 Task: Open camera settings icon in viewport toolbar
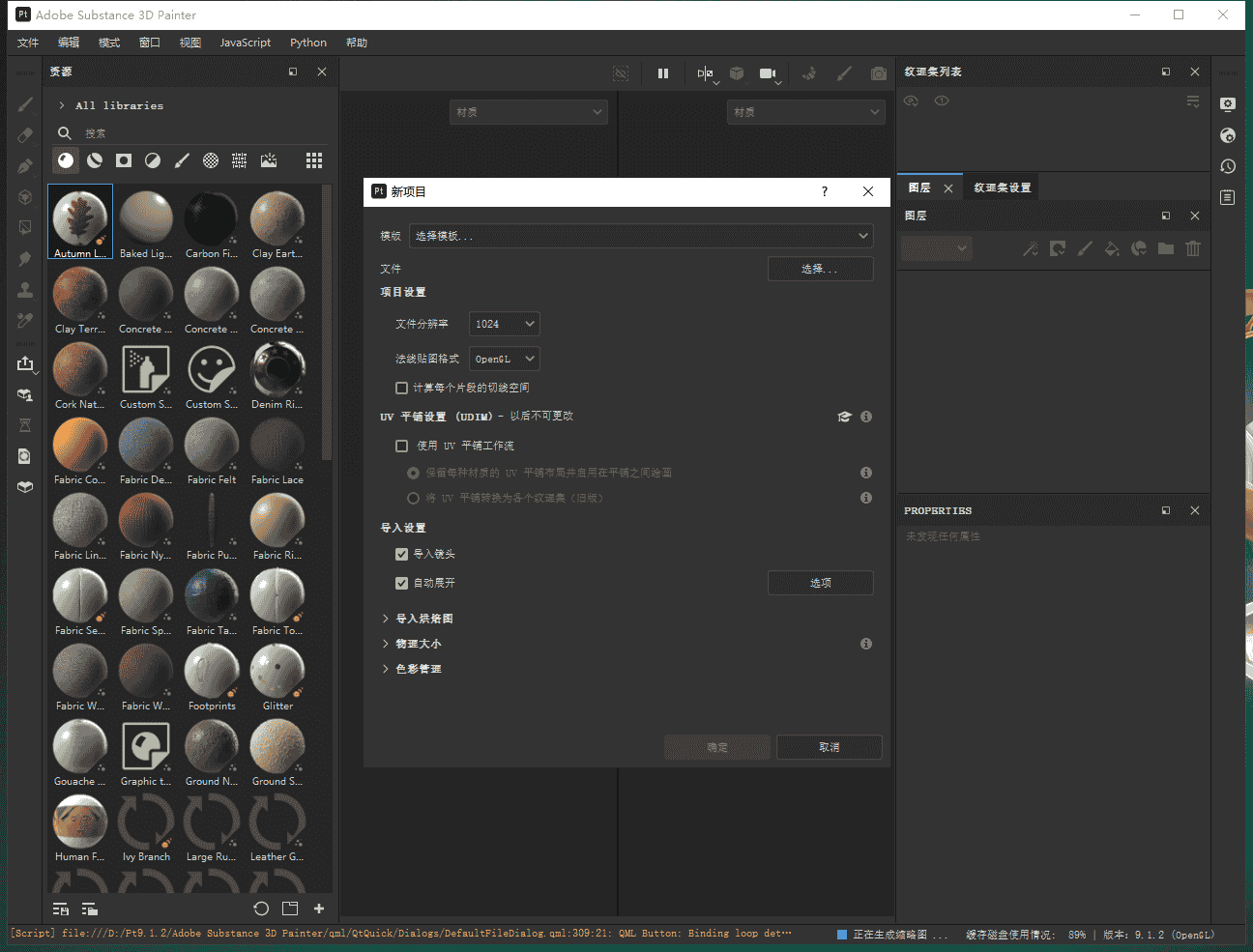[x=768, y=73]
